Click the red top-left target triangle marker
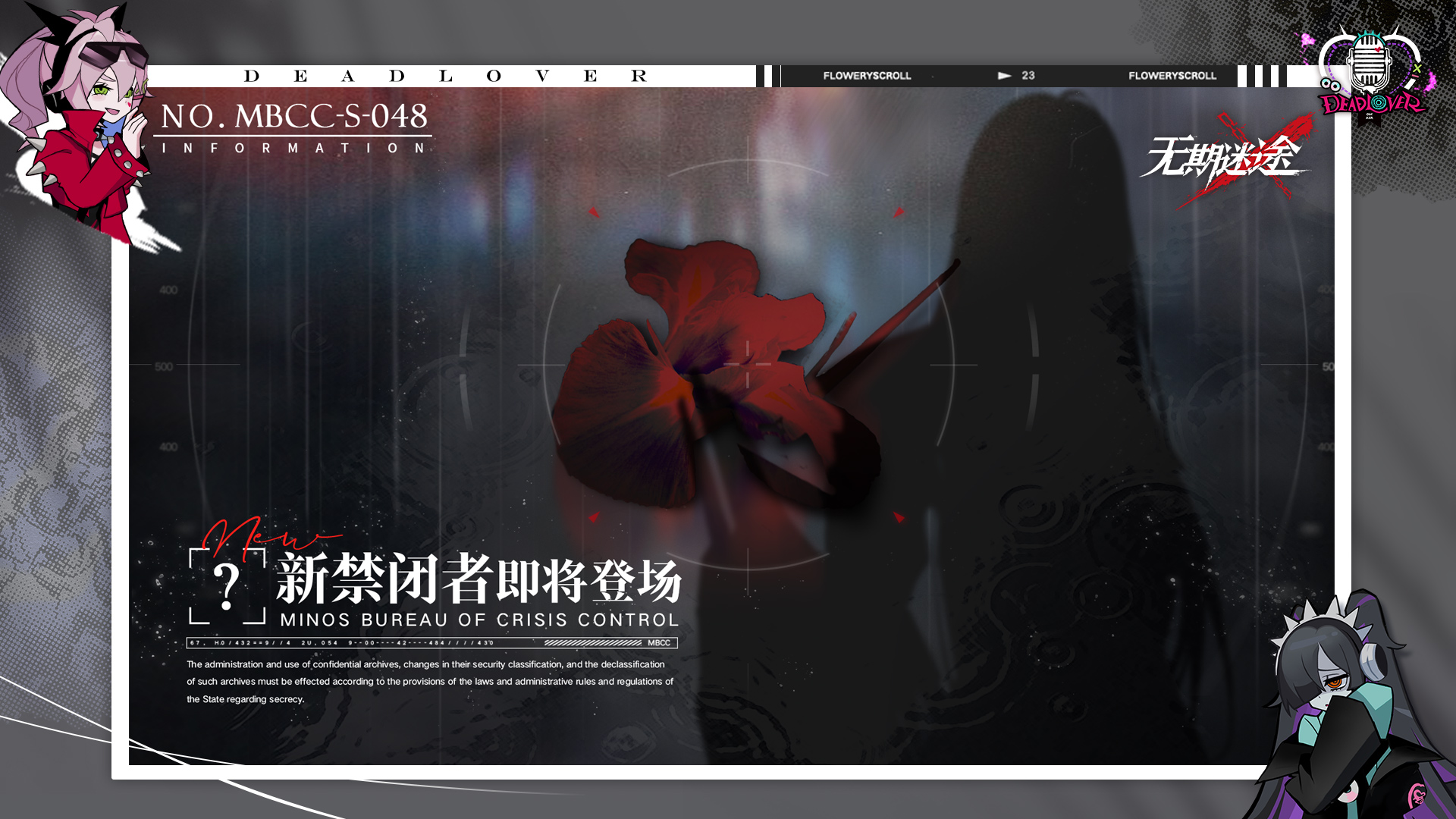Image resolution: width=1456 pixels, height=819 pixels. tap(594, 212)
